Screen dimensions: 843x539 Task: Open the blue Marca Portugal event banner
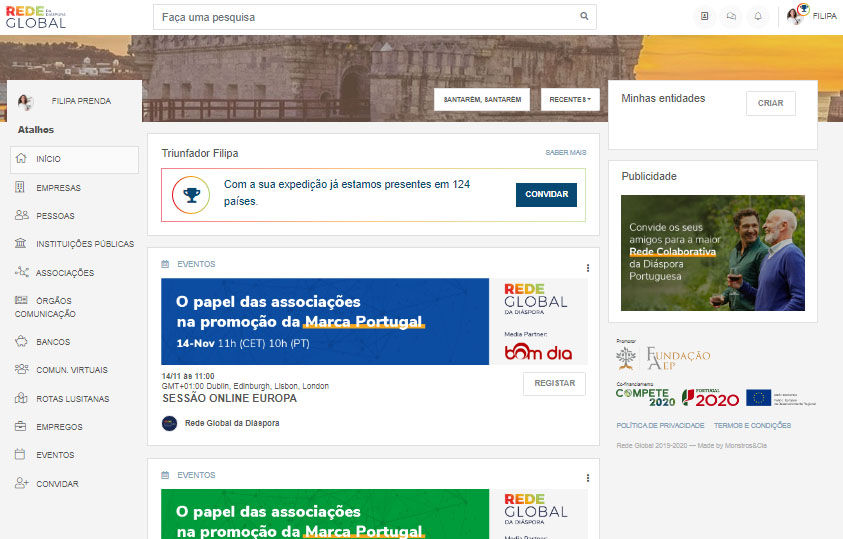pyautogui.click(x=374, y=321)
